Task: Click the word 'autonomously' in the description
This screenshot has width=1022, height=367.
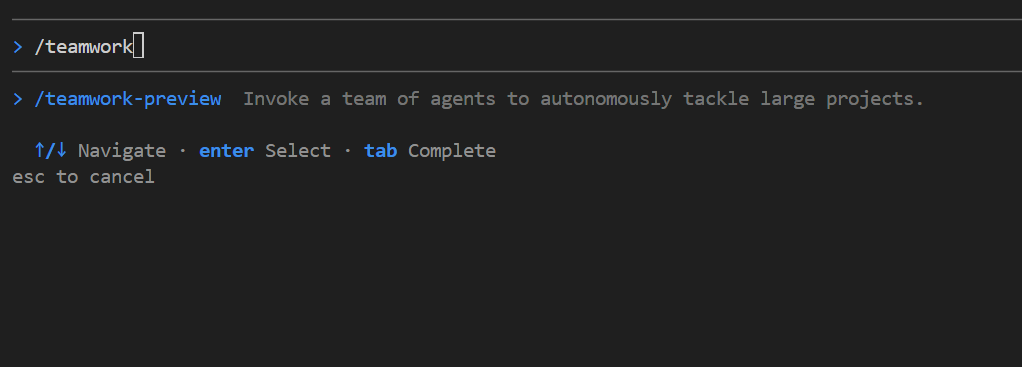Action: [x=606, y=99]
